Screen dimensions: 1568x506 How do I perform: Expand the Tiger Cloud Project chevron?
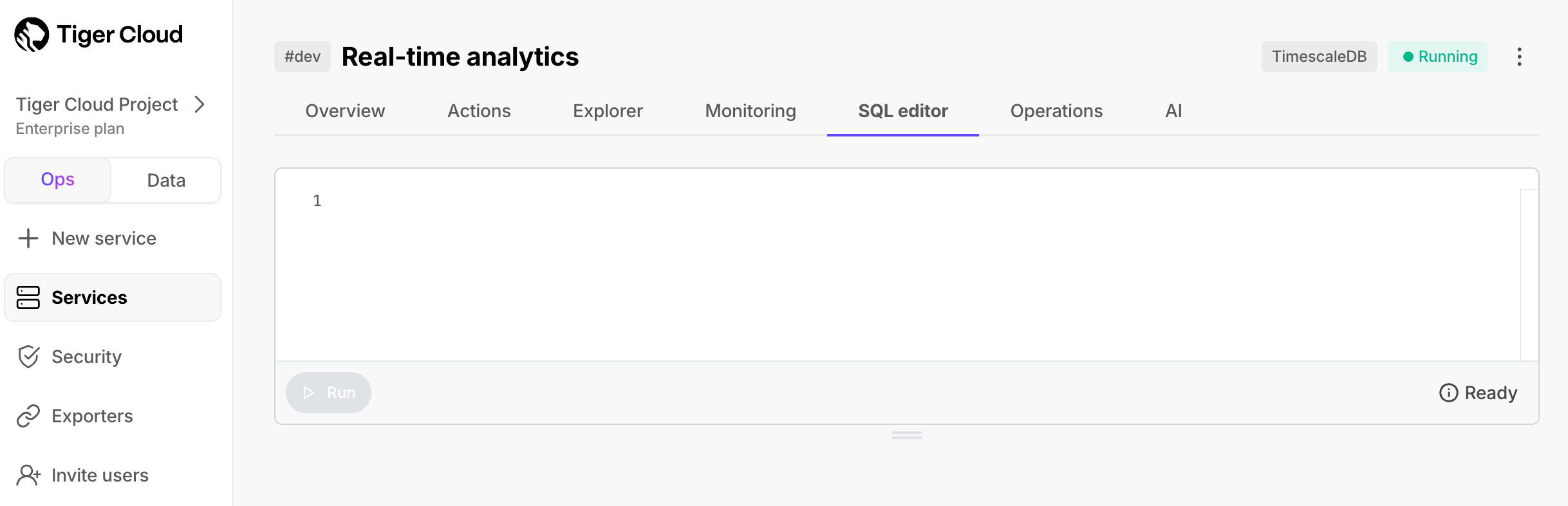pyautogui.click(x=200, y=104)
